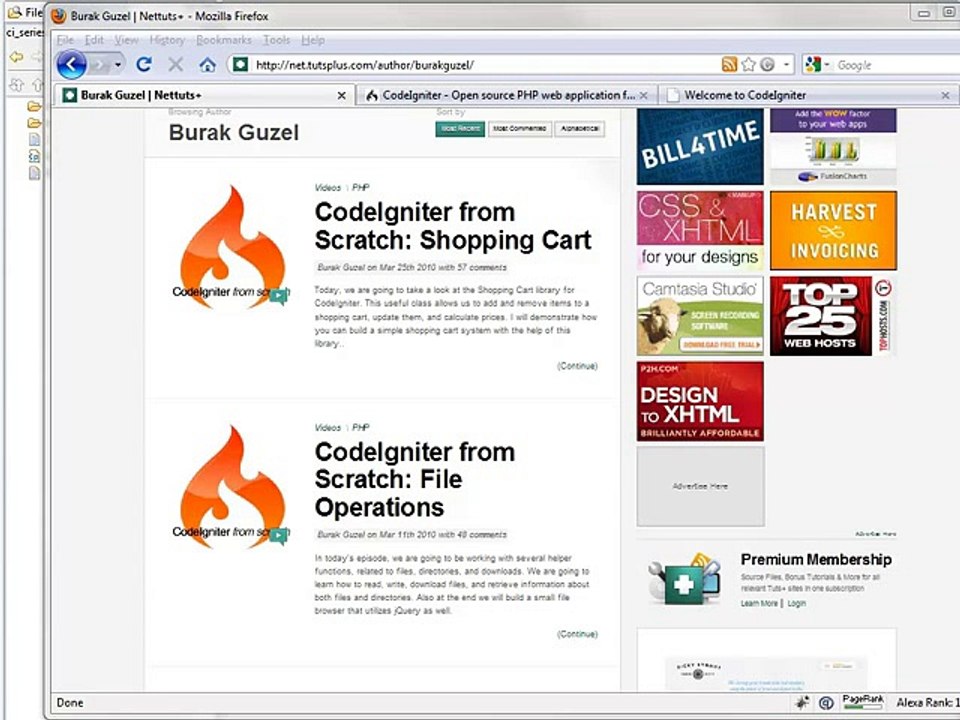Click the Shopping Cart post's CodeIgniter flame thumbnail

click(x=231, y=246)
